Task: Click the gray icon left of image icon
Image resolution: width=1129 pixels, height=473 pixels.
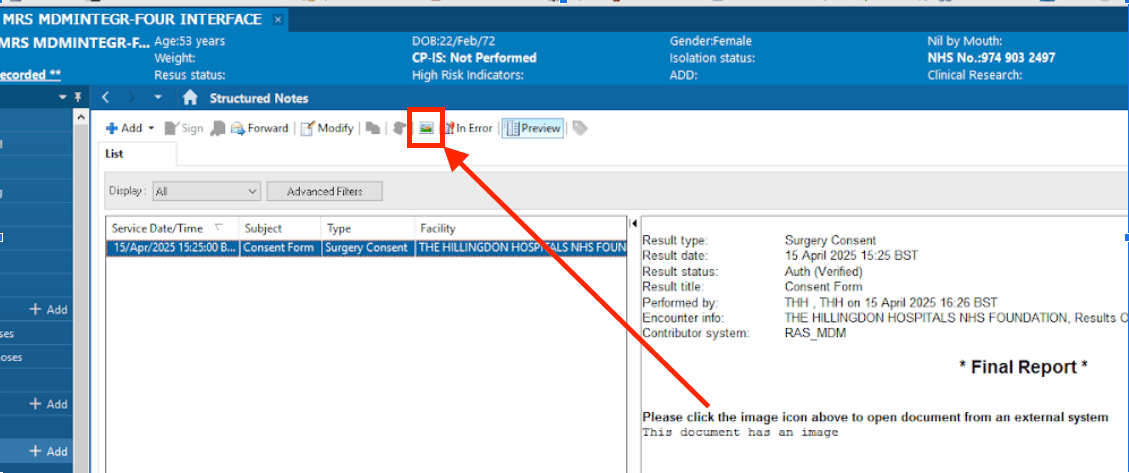Action: (400, 128)
